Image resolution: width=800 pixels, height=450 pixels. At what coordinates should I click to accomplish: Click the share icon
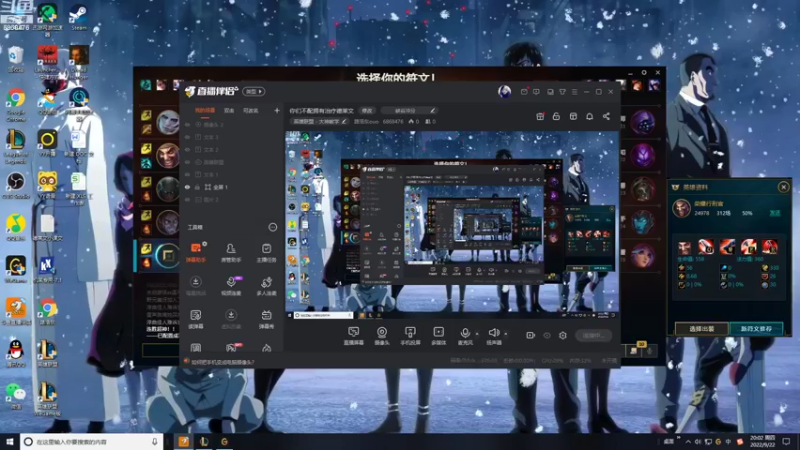(606, 116)
